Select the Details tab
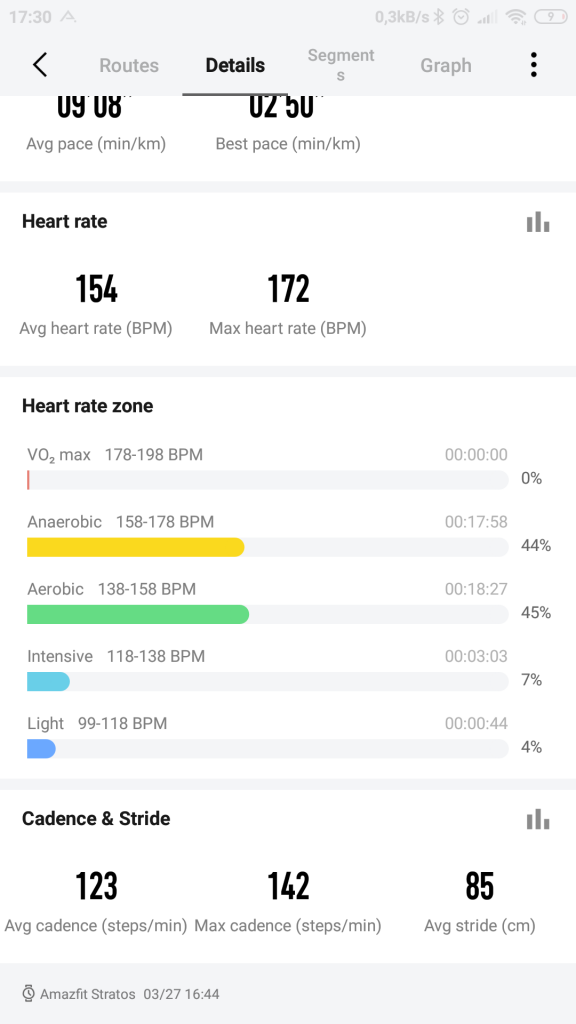This screenshot has height=1024, width=576. click(234, 64)
